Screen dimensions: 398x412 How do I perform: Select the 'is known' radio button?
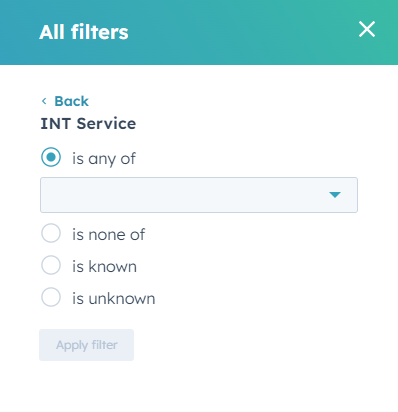[x=51, y=265]
